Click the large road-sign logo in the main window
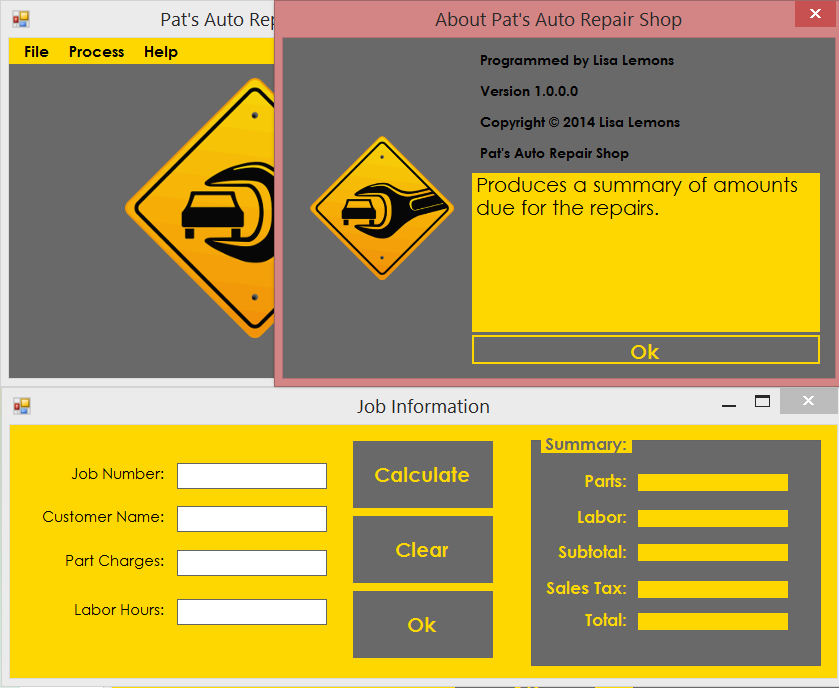839x688 pixels. [x=205, y=208]
